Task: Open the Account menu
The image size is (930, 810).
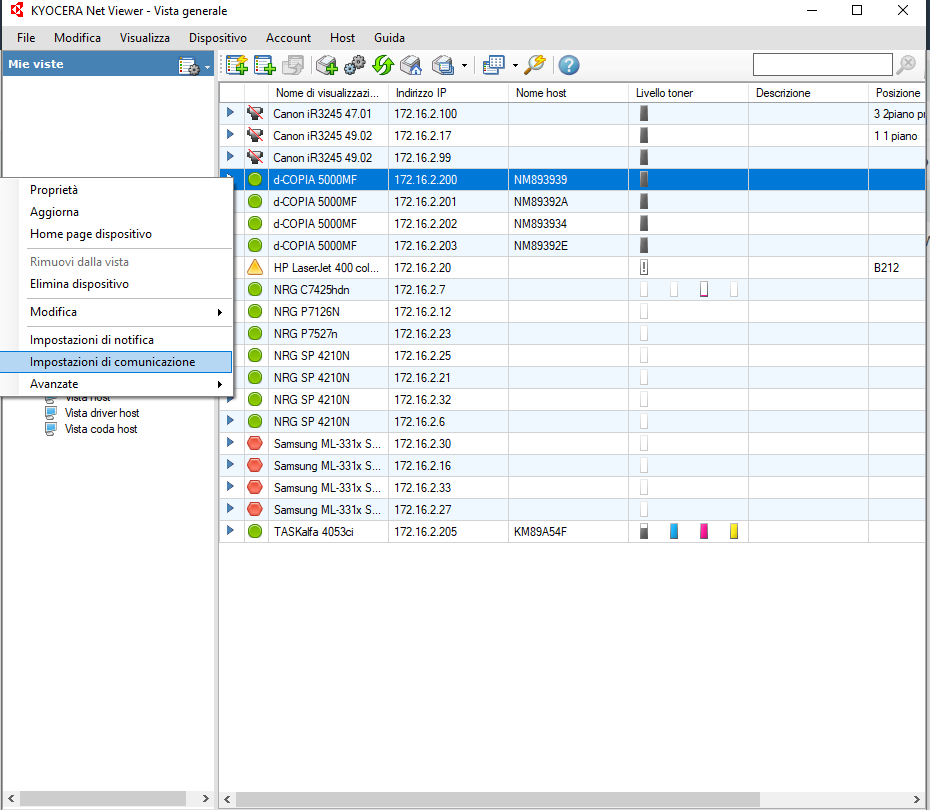Action: pos(288,38)
